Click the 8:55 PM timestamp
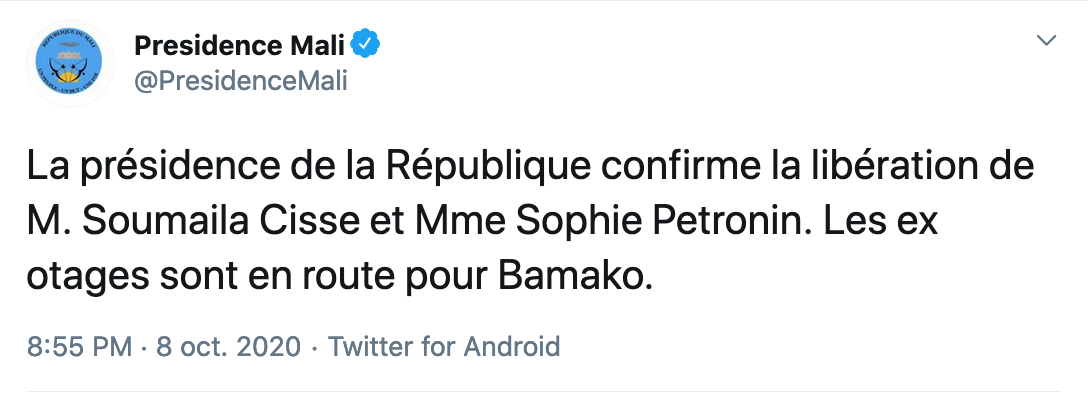This screenshot has height=394, width=1088. (79, 345)
